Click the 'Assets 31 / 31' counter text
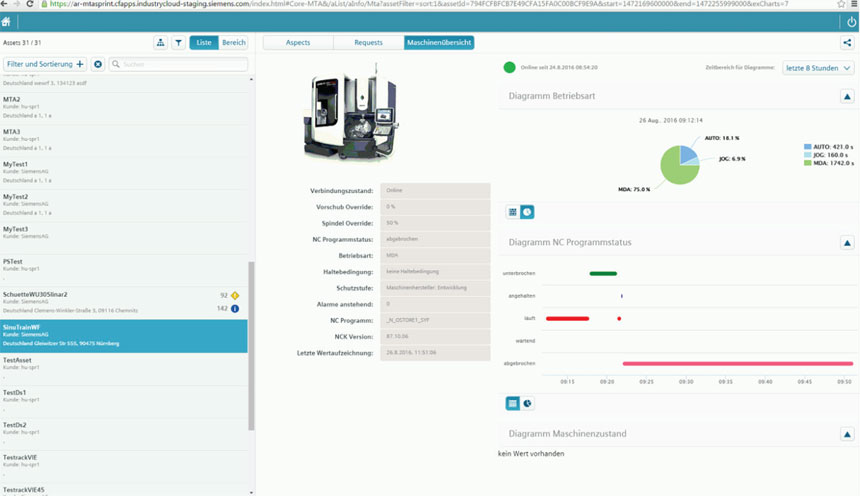The image size is (860, 496). (22, 43)
